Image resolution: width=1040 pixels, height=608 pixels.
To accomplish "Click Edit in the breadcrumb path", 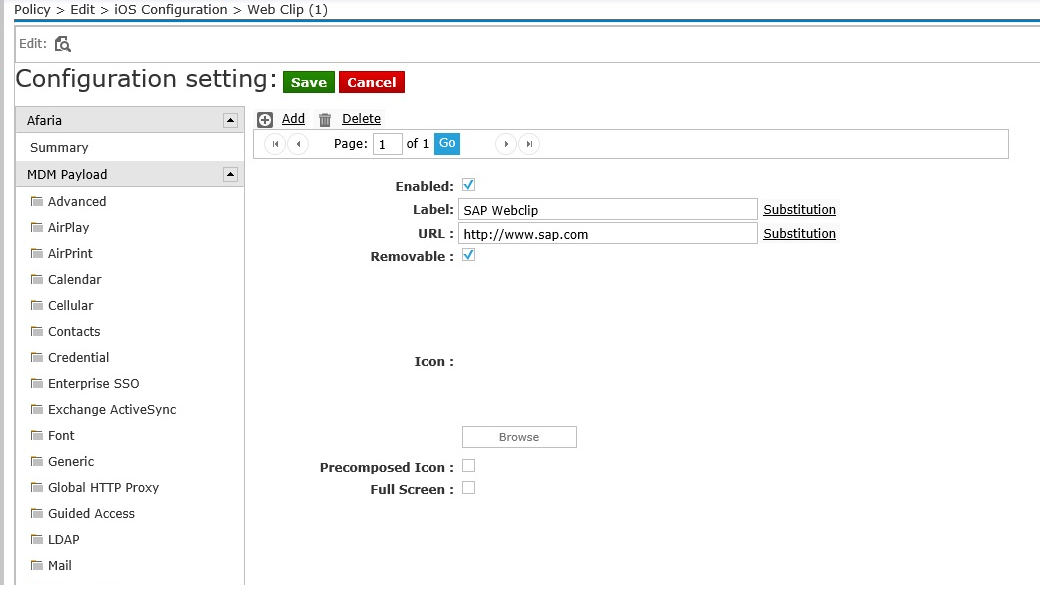I will (82, 9).
